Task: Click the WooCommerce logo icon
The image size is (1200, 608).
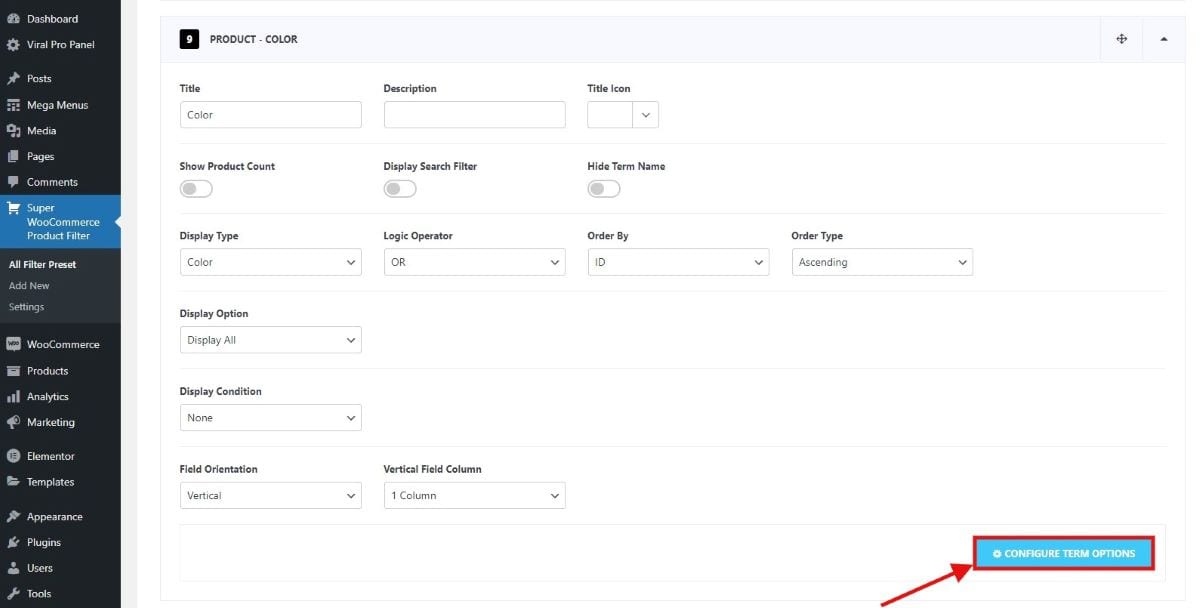Action: click(13, 344)
